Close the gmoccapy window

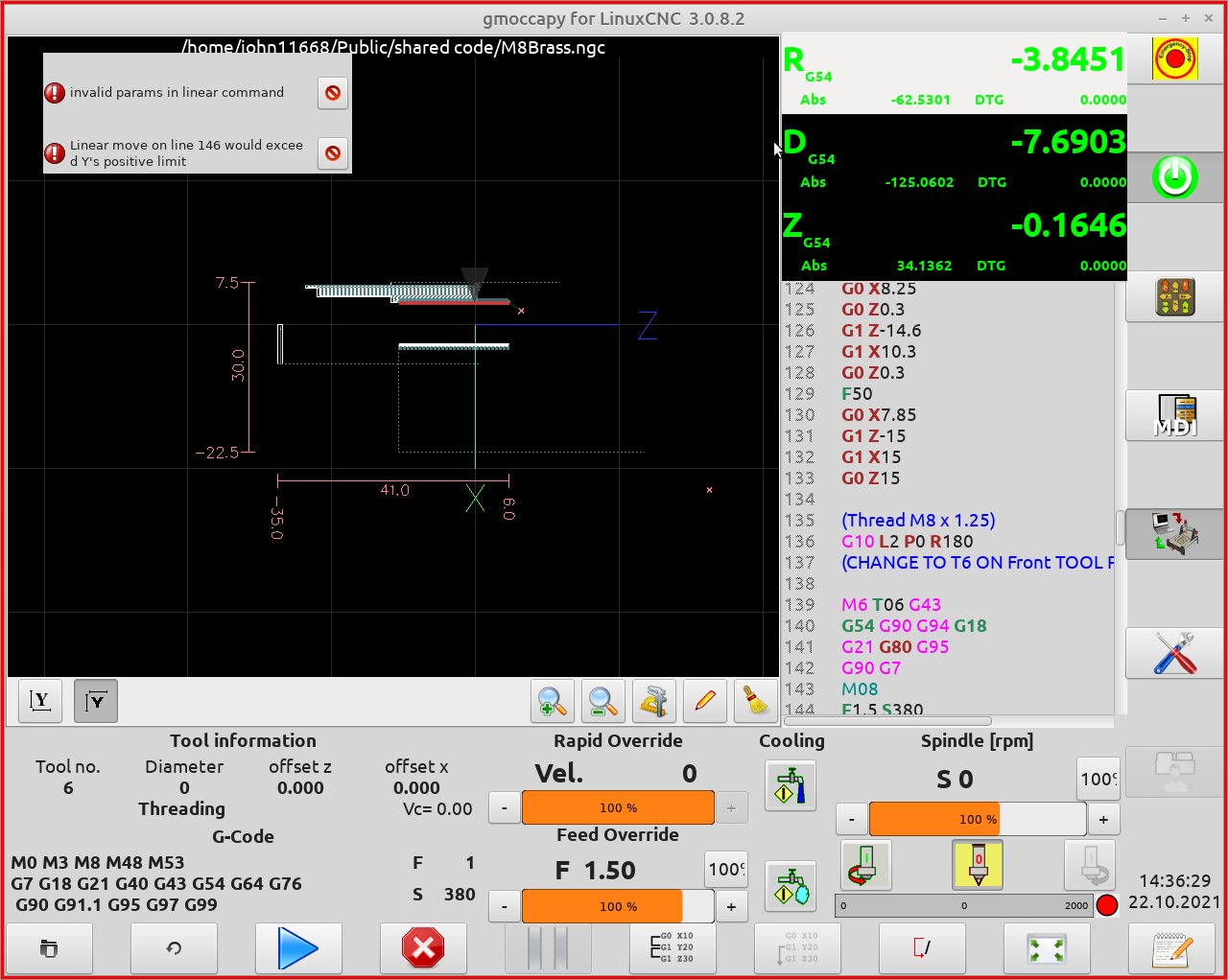coord(1208,18)
